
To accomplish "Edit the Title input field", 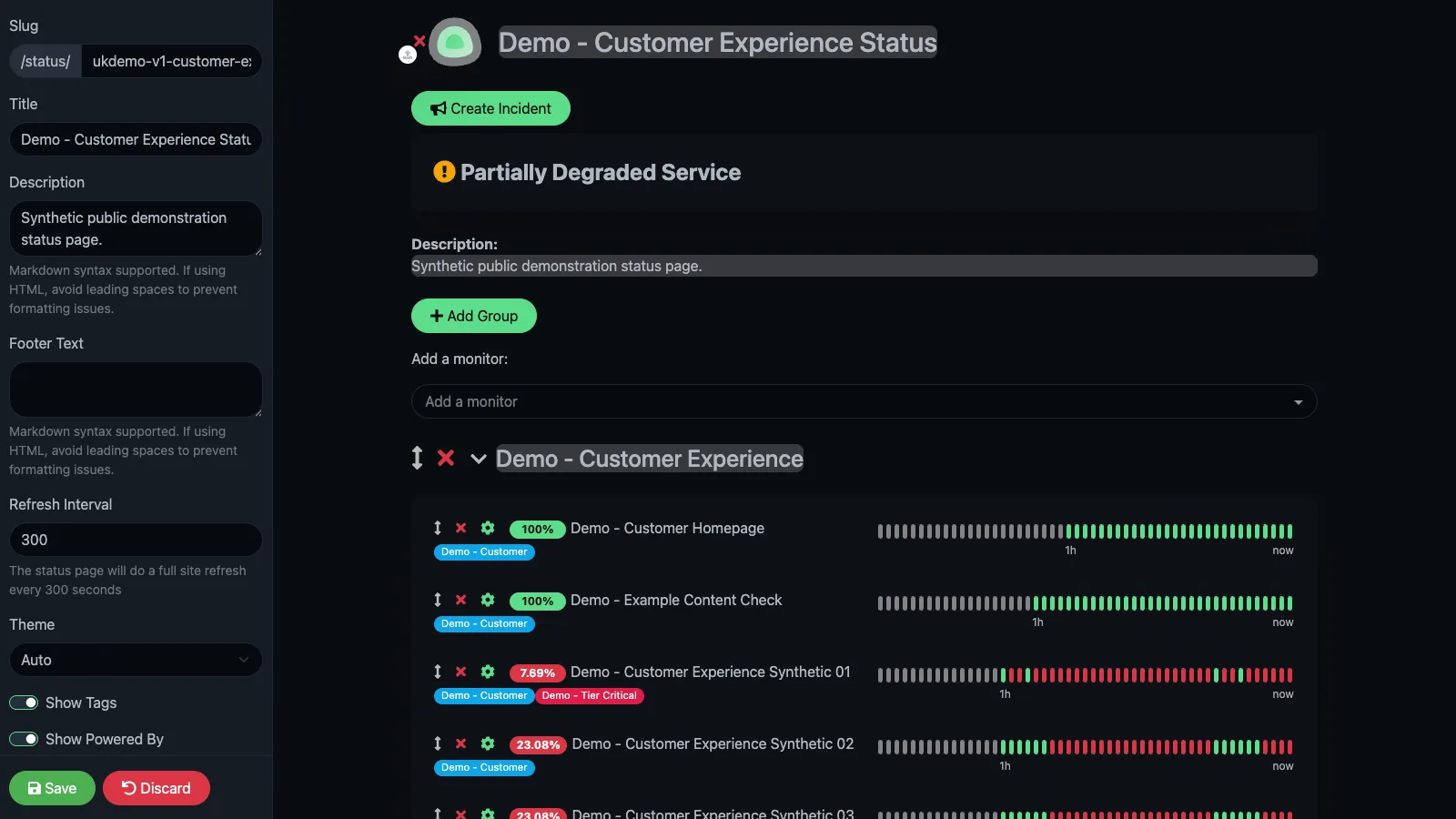I will pos(136,139).
